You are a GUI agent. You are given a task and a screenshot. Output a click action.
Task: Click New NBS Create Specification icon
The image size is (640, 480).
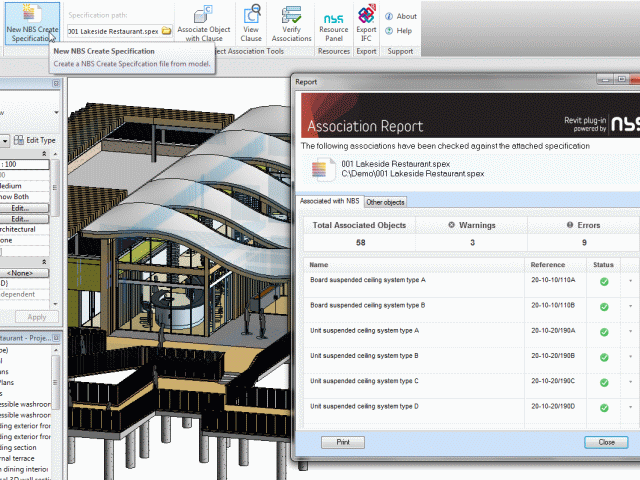pyautogui.click(x=32, y=23)
